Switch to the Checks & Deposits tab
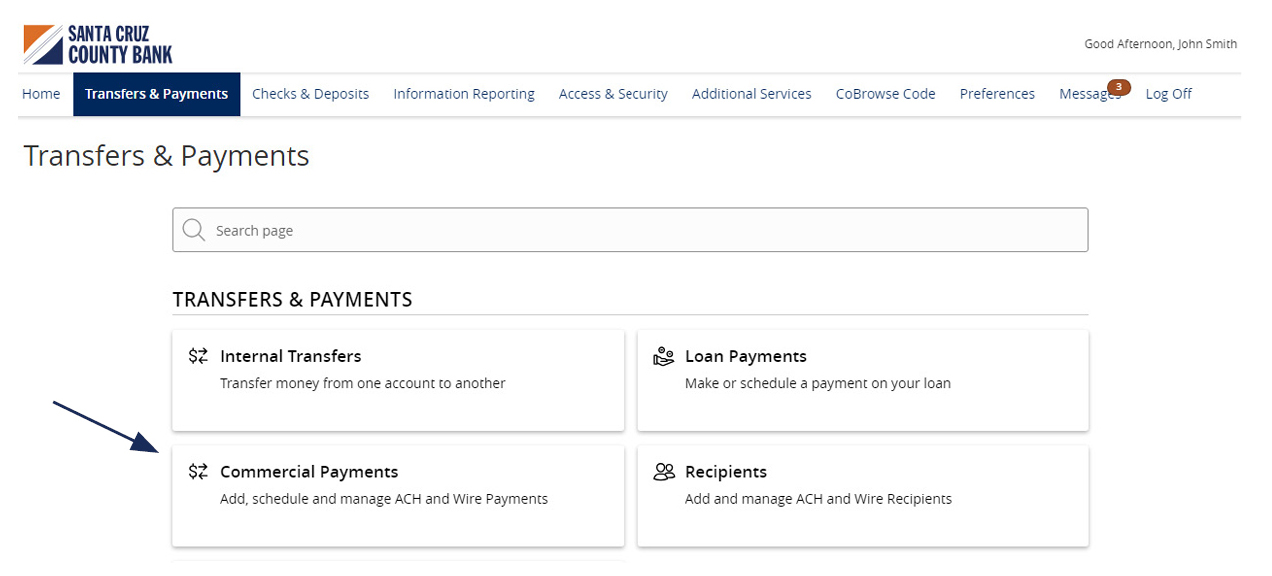 point(310,93)
